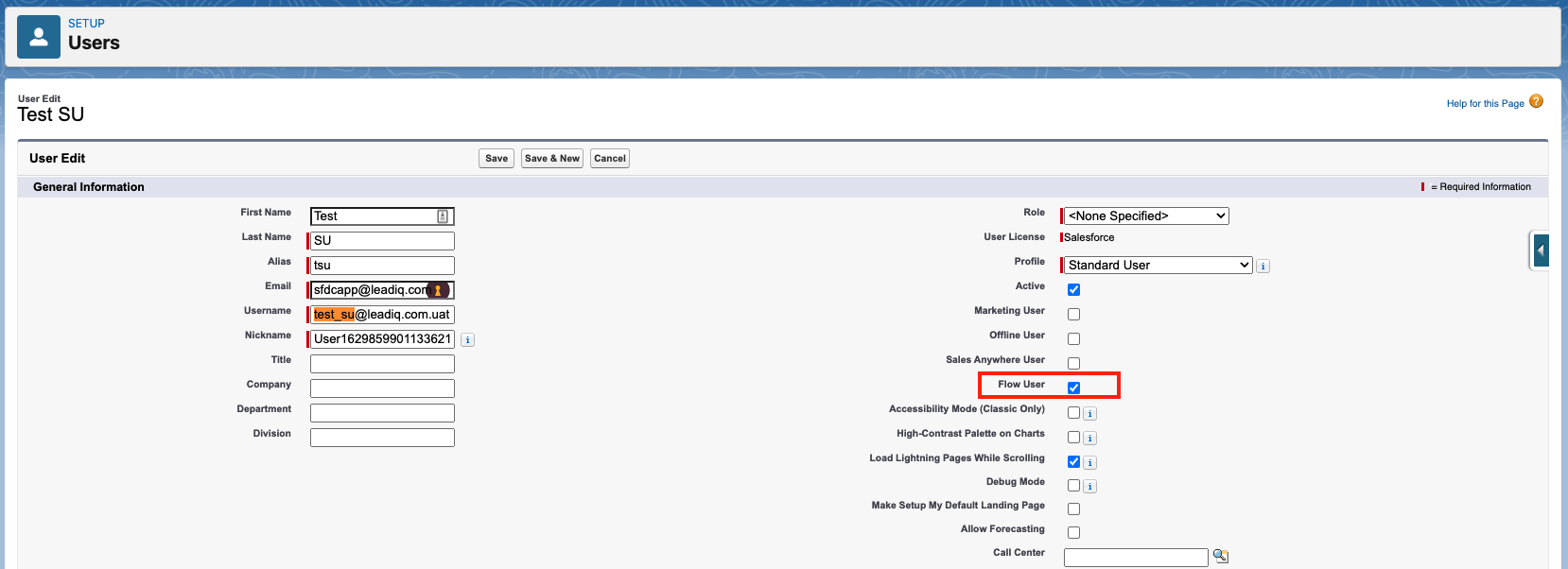This screenshot has height=569, width=1568.
Task: Enable the Marketing User checkbox
Action: (1073, 314)
